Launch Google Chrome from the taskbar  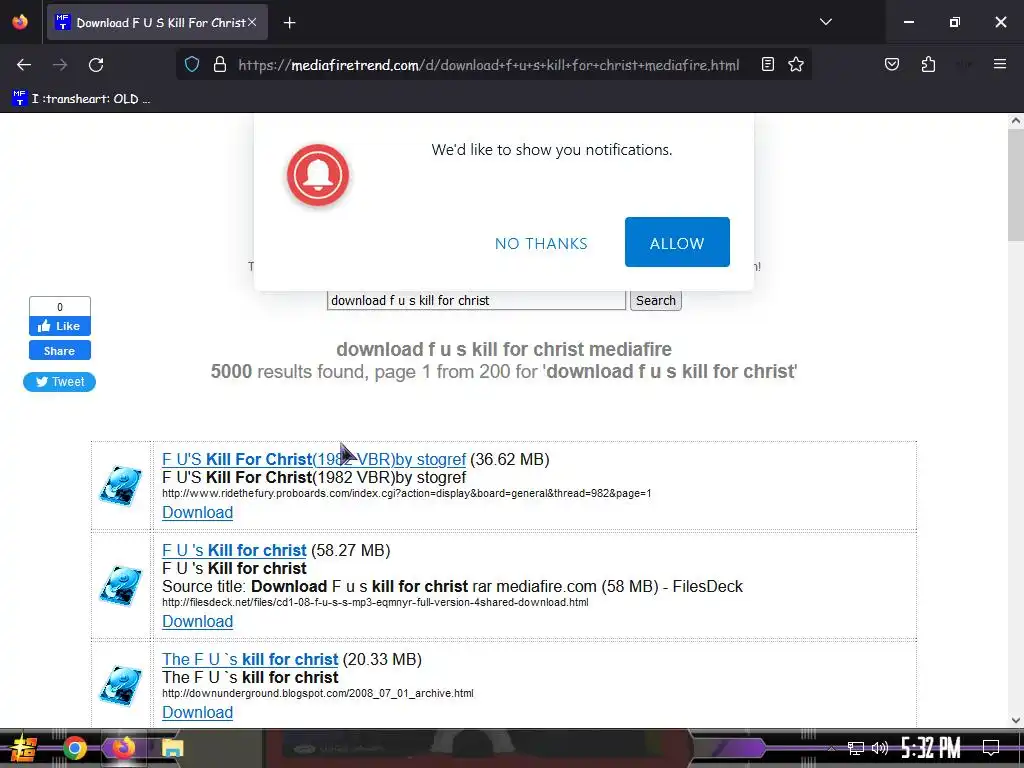75,748
